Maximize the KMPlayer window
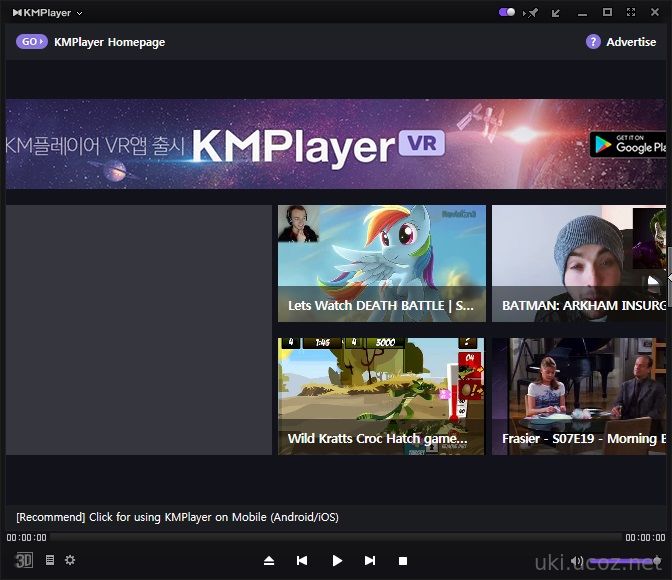 [x=607, y=12]
